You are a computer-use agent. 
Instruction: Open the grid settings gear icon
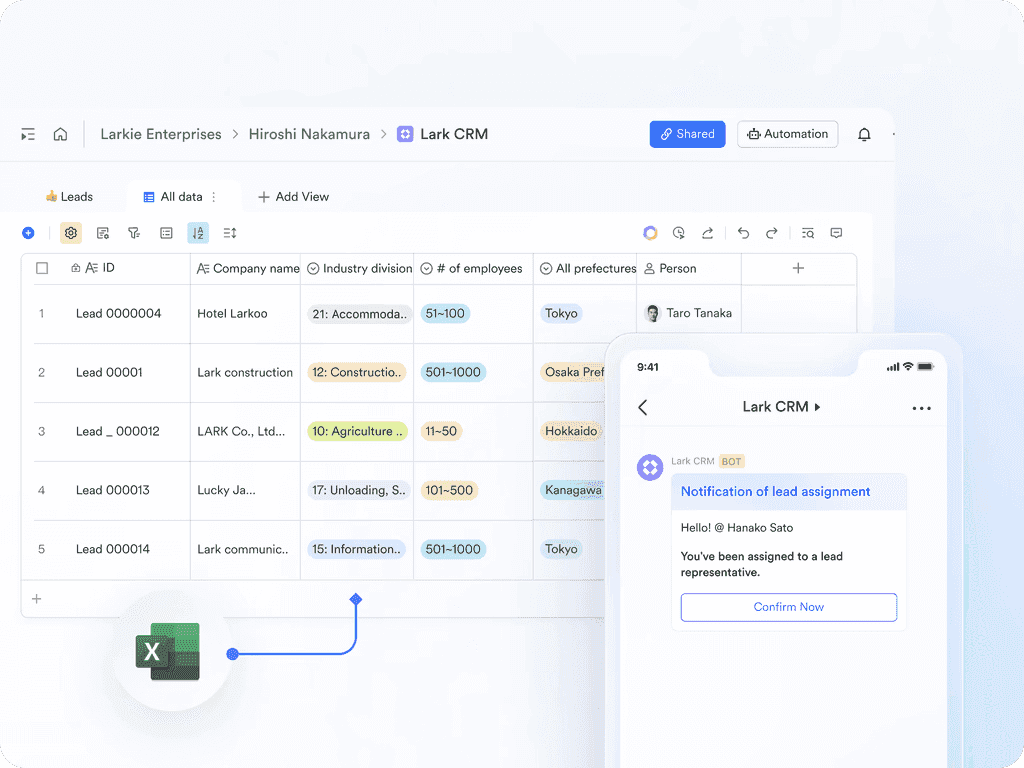(x=70, y=232)
